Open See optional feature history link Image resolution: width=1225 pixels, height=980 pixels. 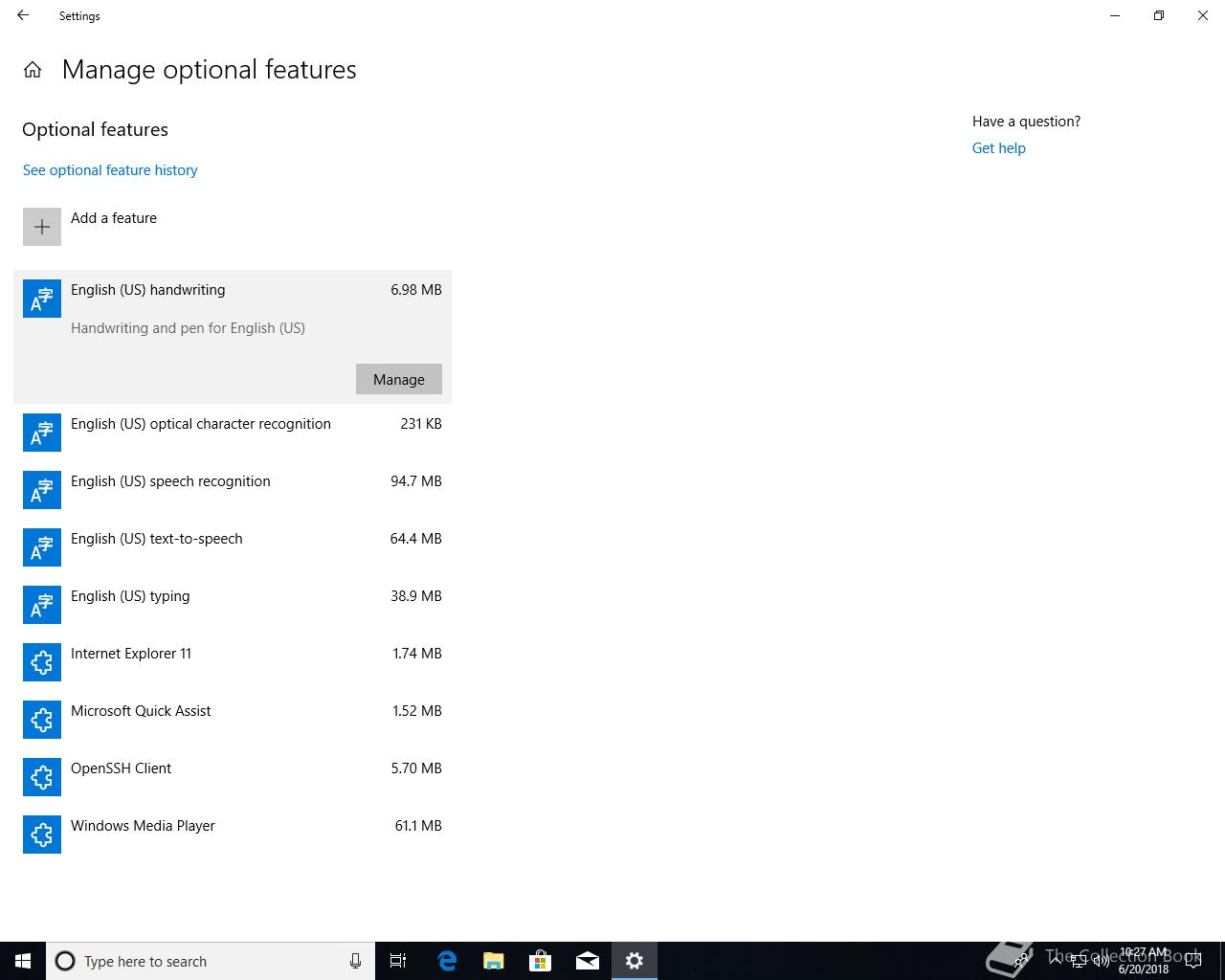click(x=110, y=170)
